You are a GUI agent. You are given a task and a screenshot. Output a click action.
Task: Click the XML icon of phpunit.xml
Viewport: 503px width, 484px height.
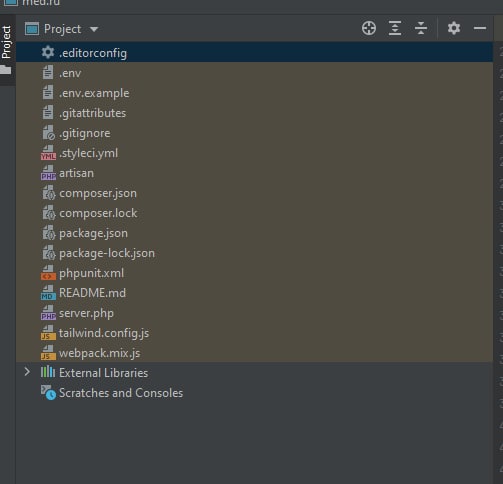48,273
